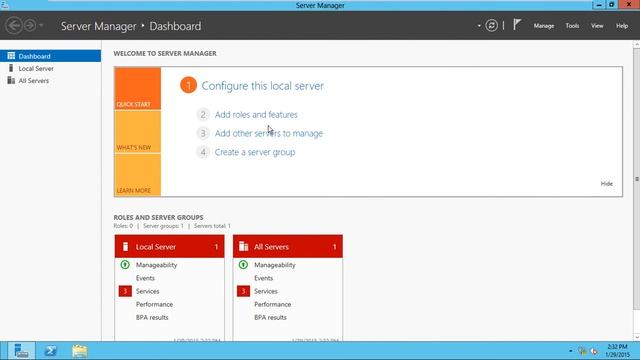Open the Tools menu
This screenshot has width=640, height=360.
[572, 26]
